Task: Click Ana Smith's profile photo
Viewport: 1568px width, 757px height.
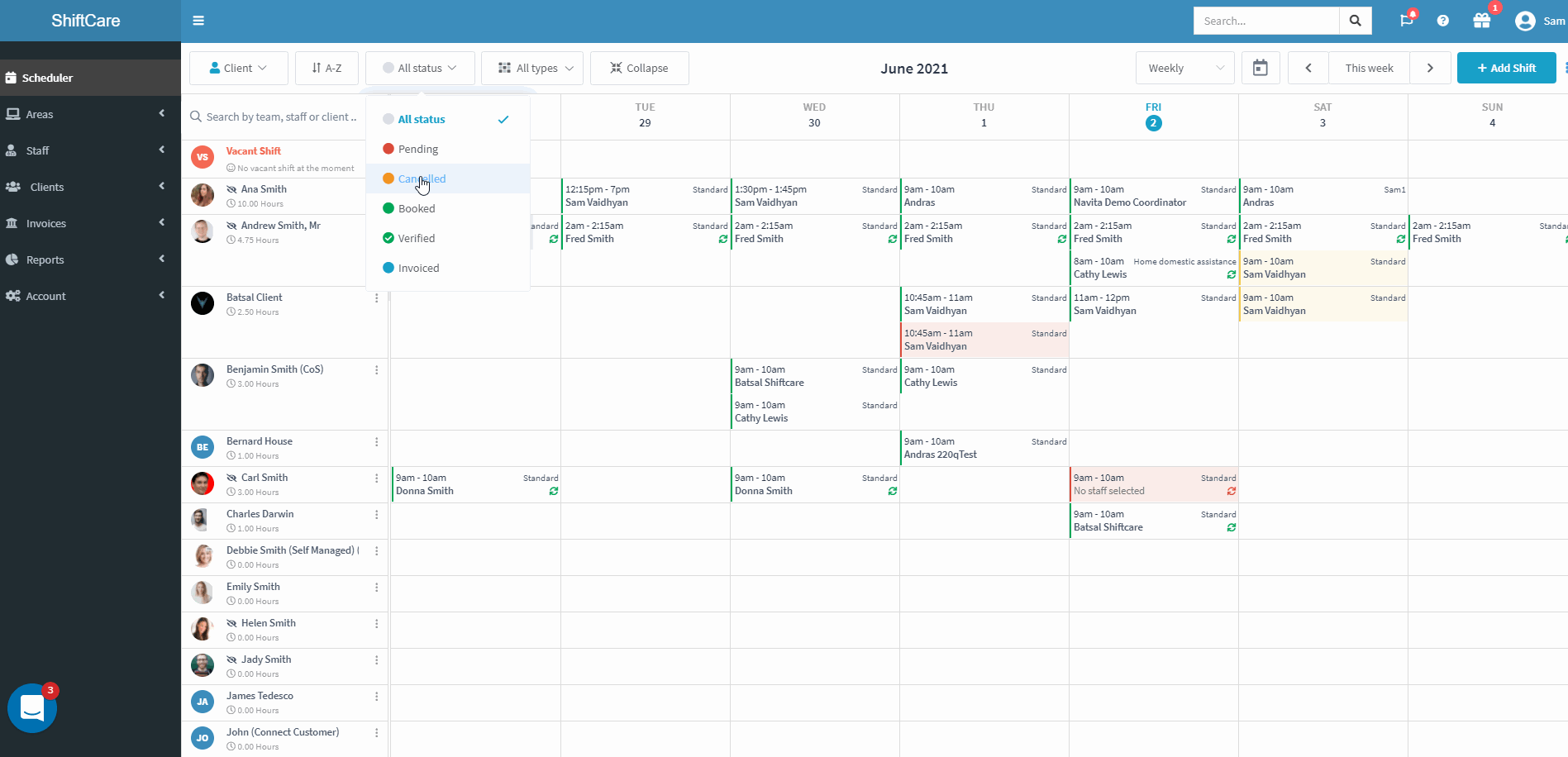Action: point(203,195)
